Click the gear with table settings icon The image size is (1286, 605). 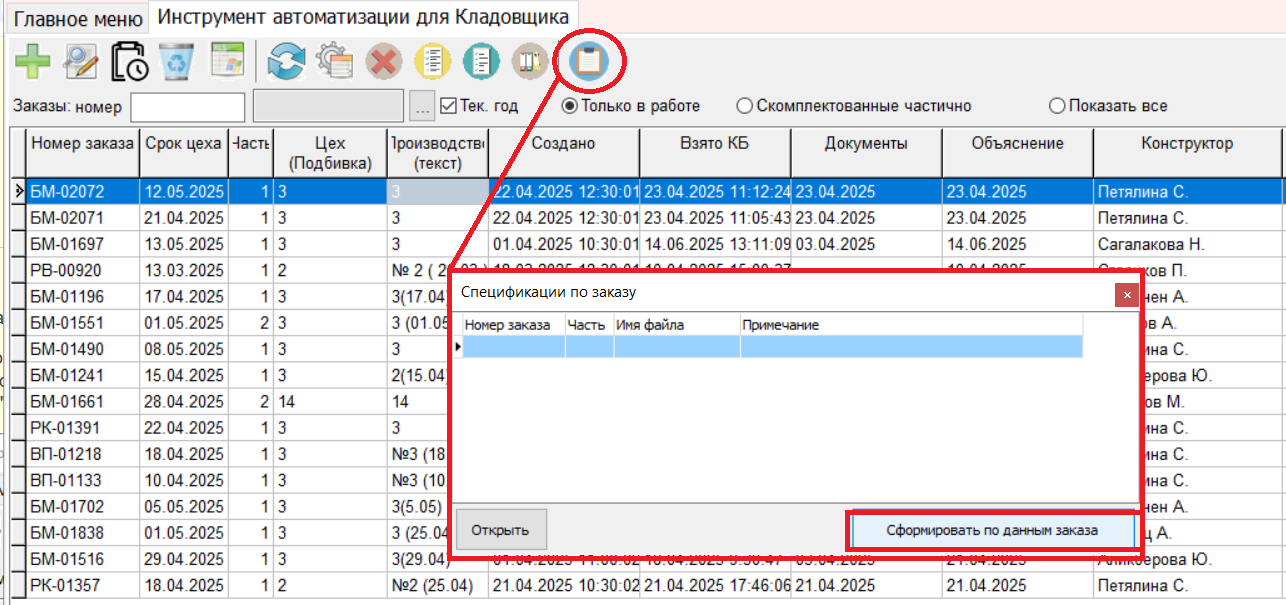coord(334,62)
